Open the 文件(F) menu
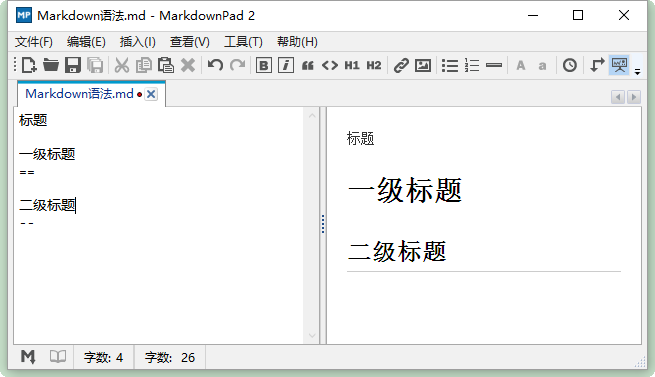Image resolution: width=655 pixels, height=377 pixels. coord(34,42)
